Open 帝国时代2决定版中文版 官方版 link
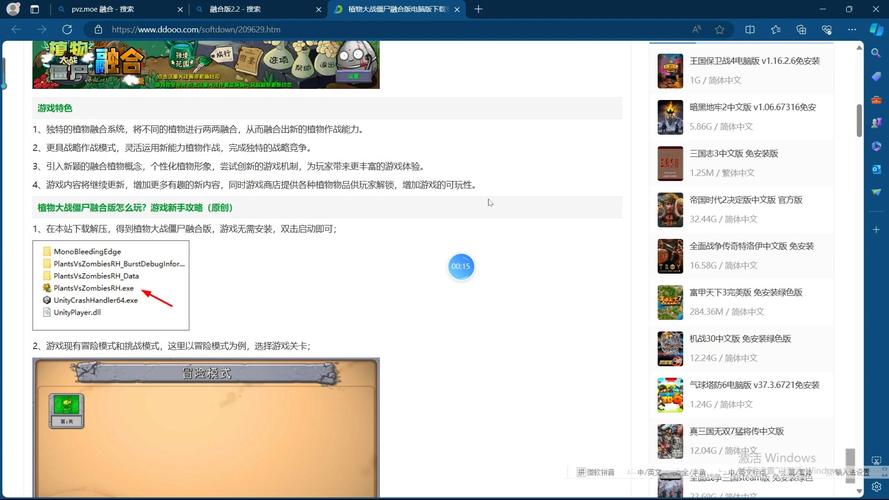 pyautogui.click(x=746, y=200)
